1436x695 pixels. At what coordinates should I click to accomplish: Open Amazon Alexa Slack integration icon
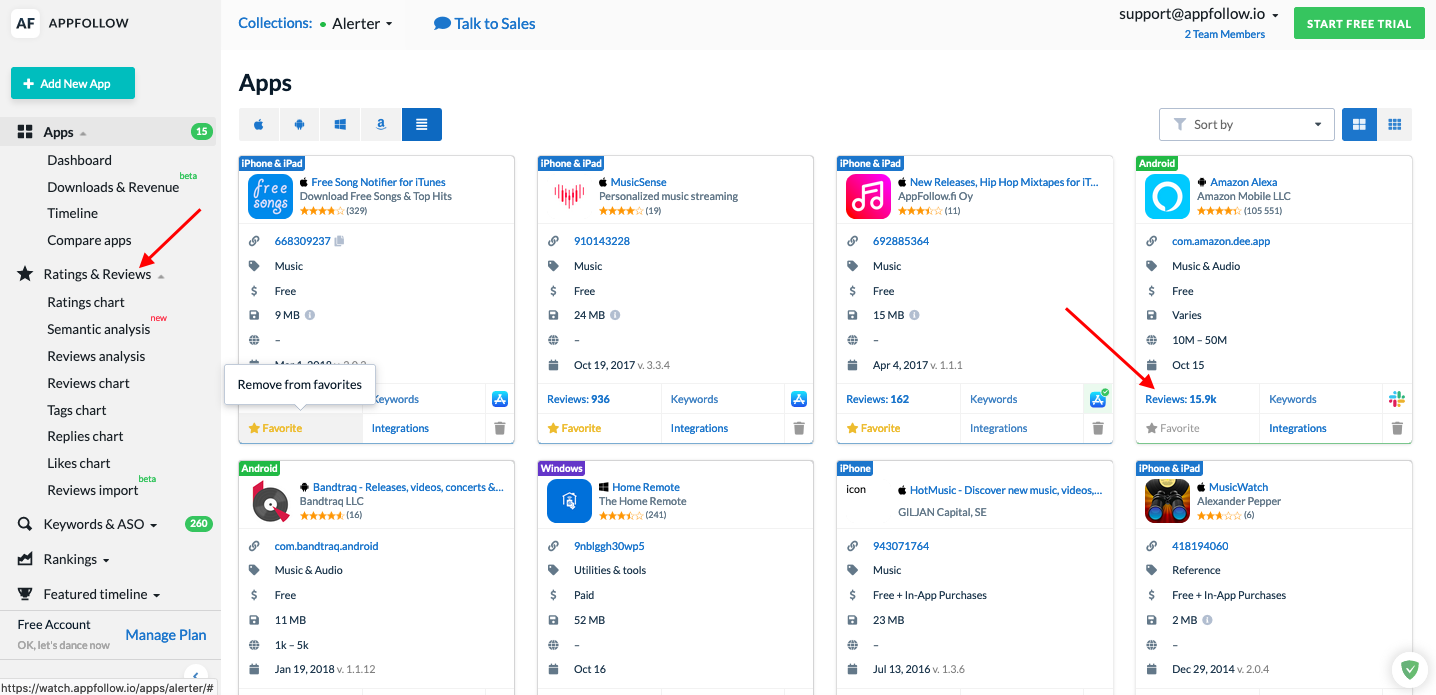click(x=1397, y=399)
